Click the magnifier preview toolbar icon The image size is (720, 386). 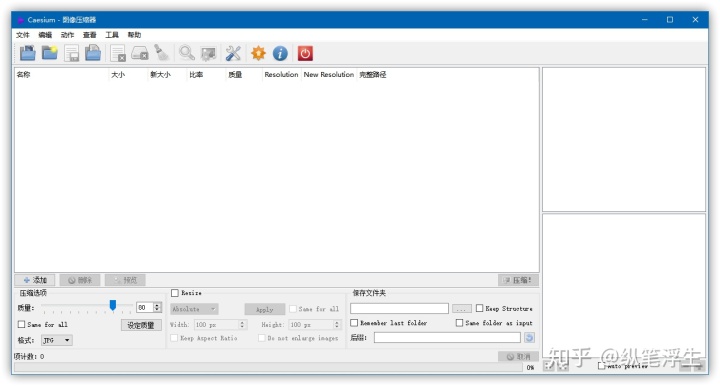[x=187, y=53]
